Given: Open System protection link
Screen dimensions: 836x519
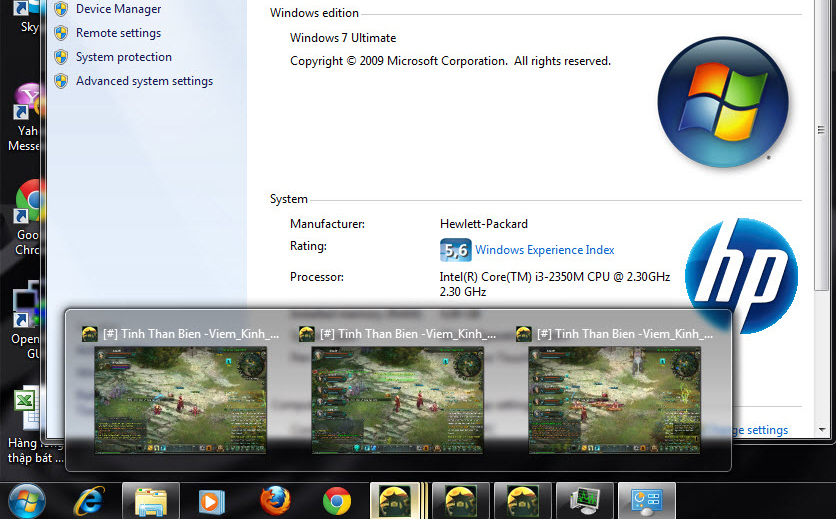Looking at the screenshot, I should [x=124, y=57].
